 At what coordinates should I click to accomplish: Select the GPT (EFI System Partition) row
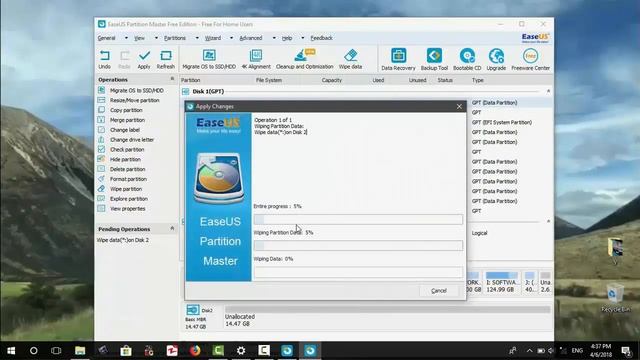[502, 122]
